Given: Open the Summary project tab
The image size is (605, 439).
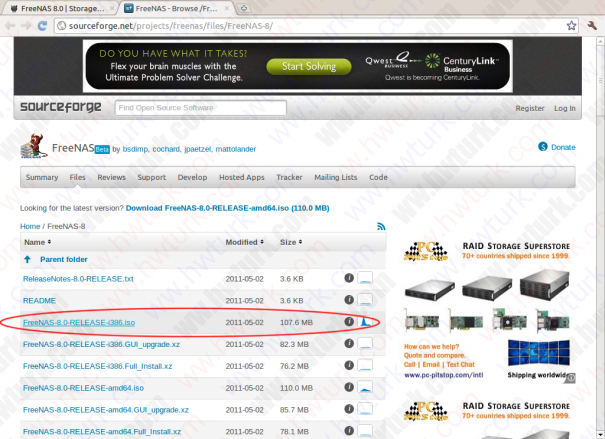Looking at the screenshot, I should 42,177.
